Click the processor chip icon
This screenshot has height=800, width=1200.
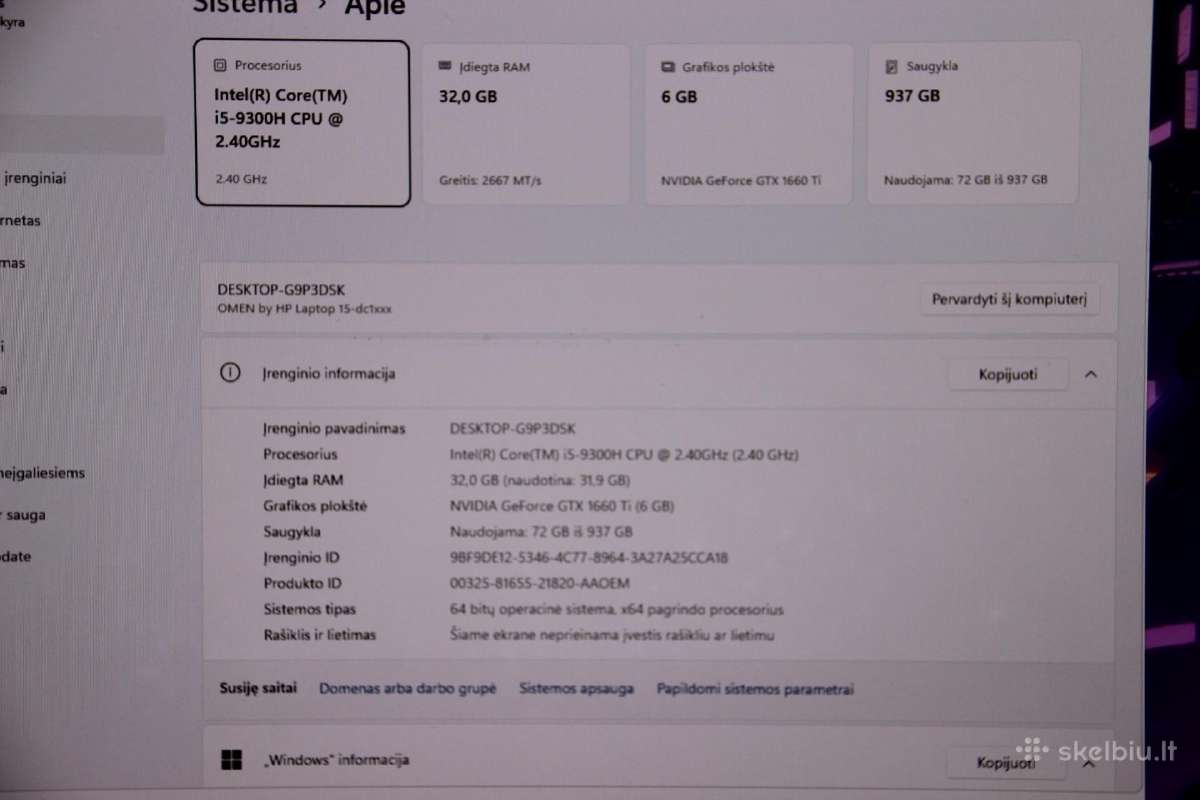click(x=220, y=66)
